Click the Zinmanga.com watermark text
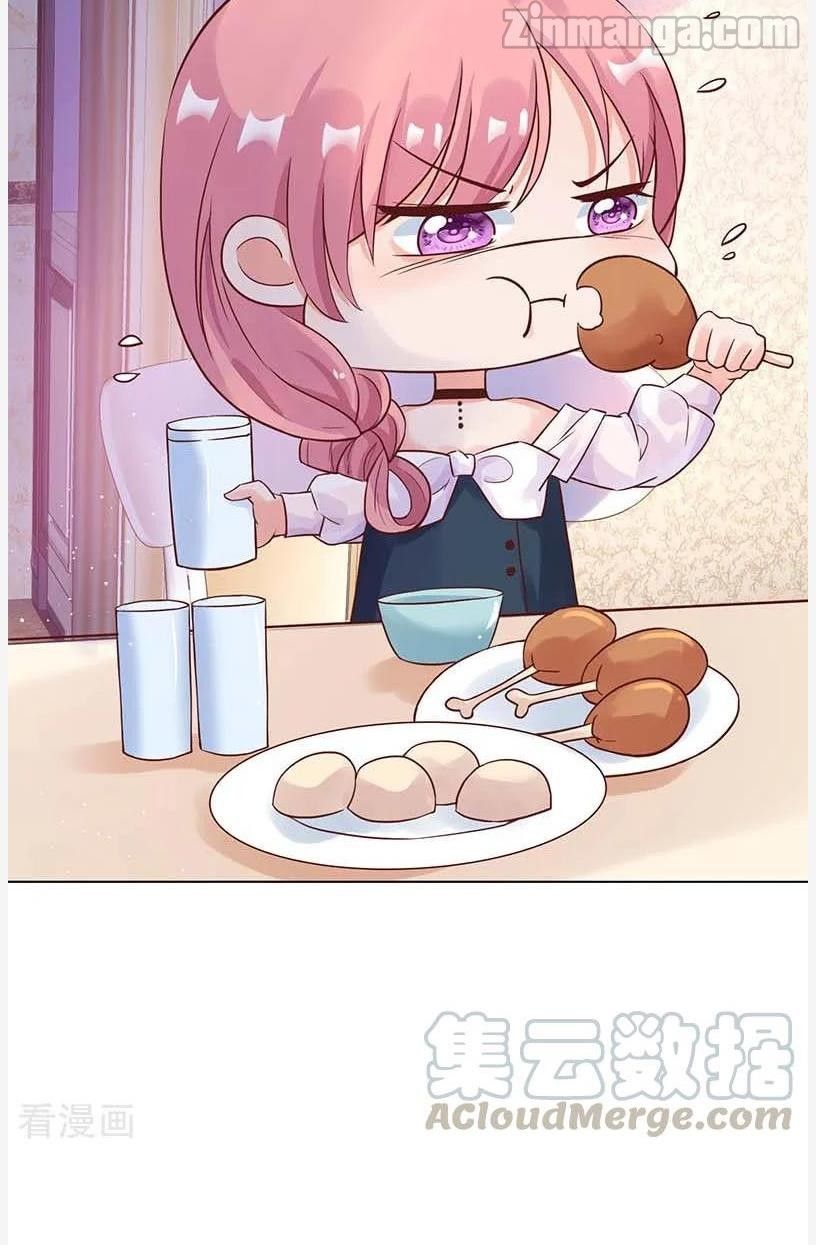Viewport: 816px width, 1245px height. [651, 31]
